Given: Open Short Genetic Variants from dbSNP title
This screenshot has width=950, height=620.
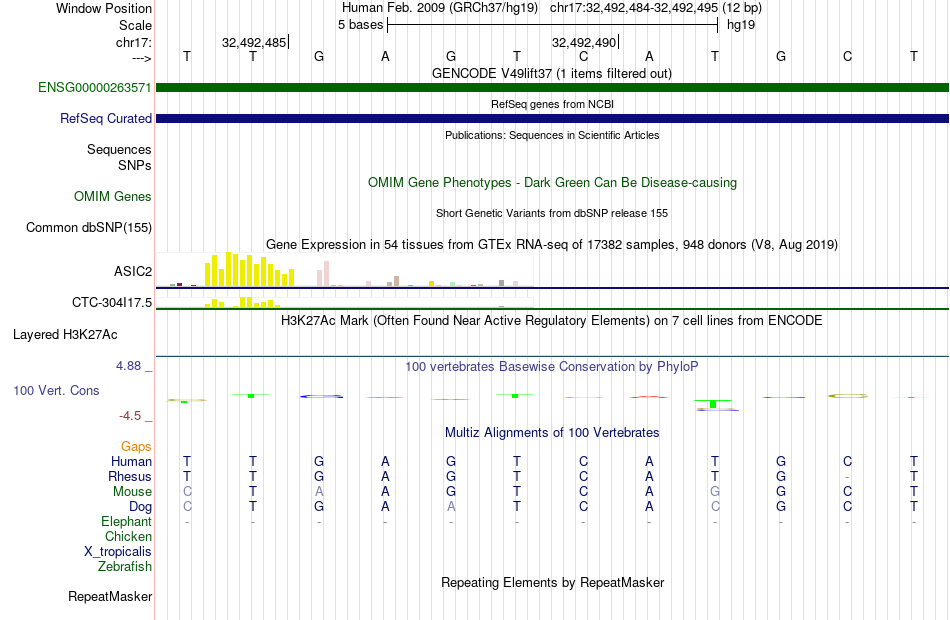Looking at the screenshot, I should [x=552, y=213].
